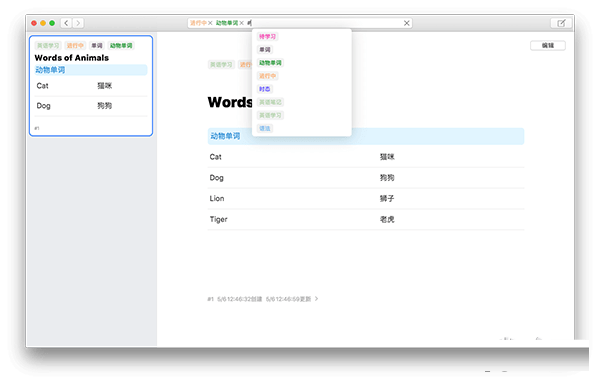This screenshot has width=600, height=384.
Task: Click the note creation timestamp in the footer
Action: (x=239, y=299)
